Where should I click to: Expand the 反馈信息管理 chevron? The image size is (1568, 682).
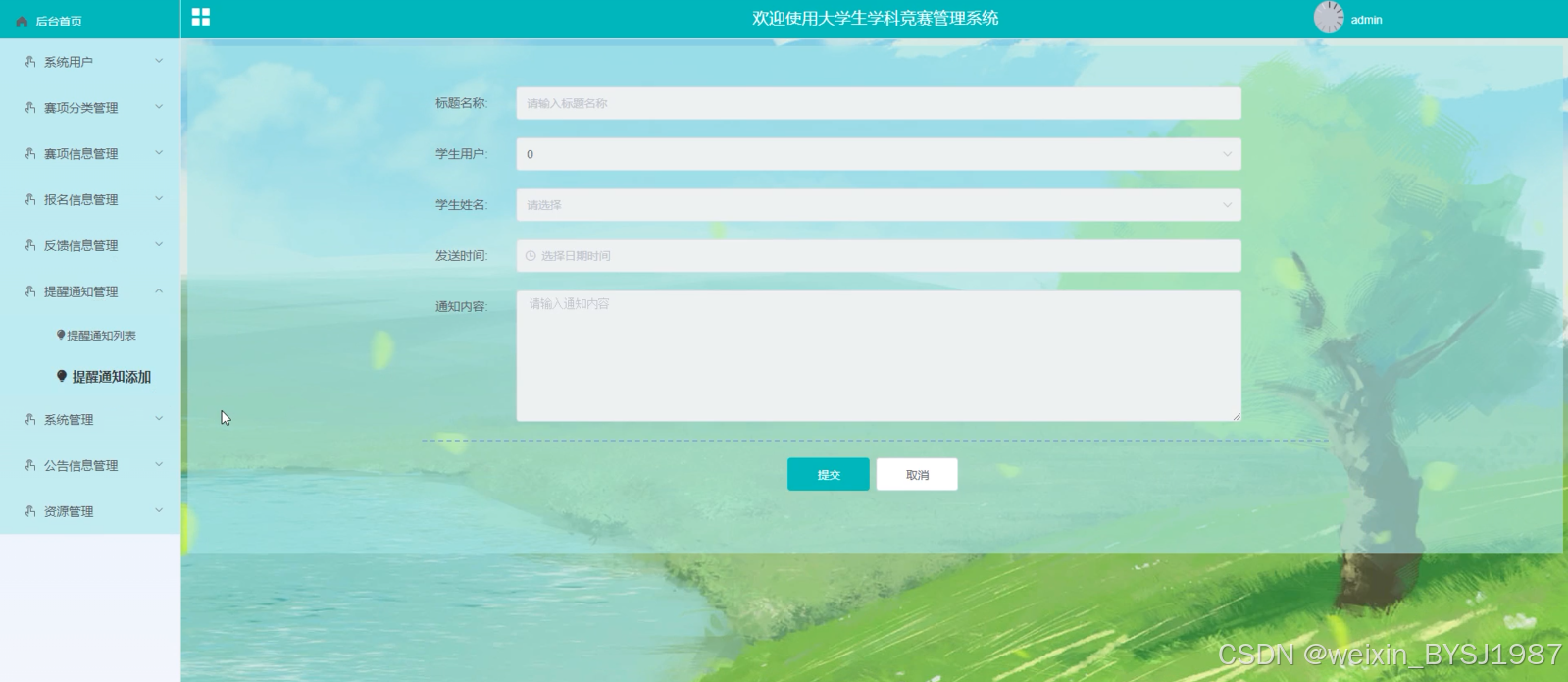(x=159, y=245)
